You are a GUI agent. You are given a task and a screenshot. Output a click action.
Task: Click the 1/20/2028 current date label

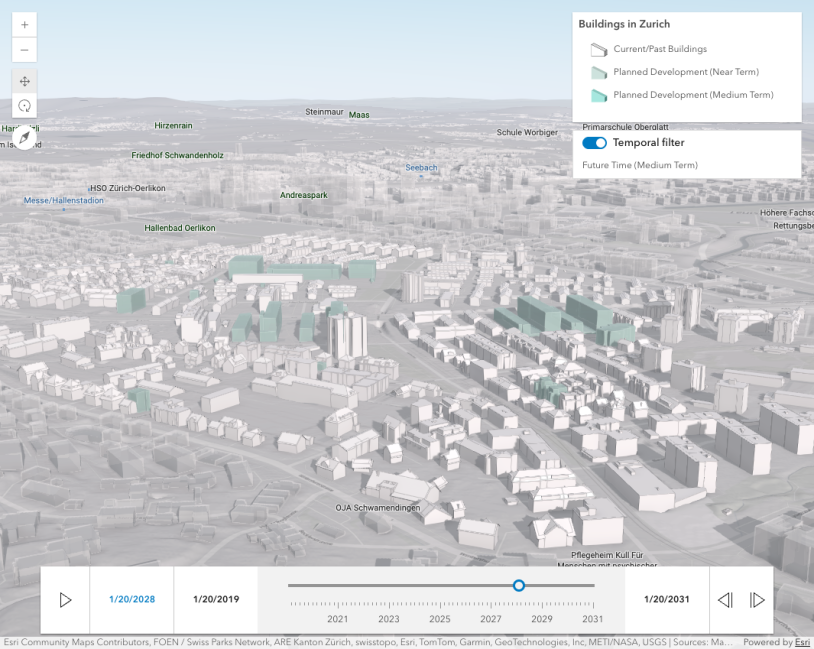[132, 600]
